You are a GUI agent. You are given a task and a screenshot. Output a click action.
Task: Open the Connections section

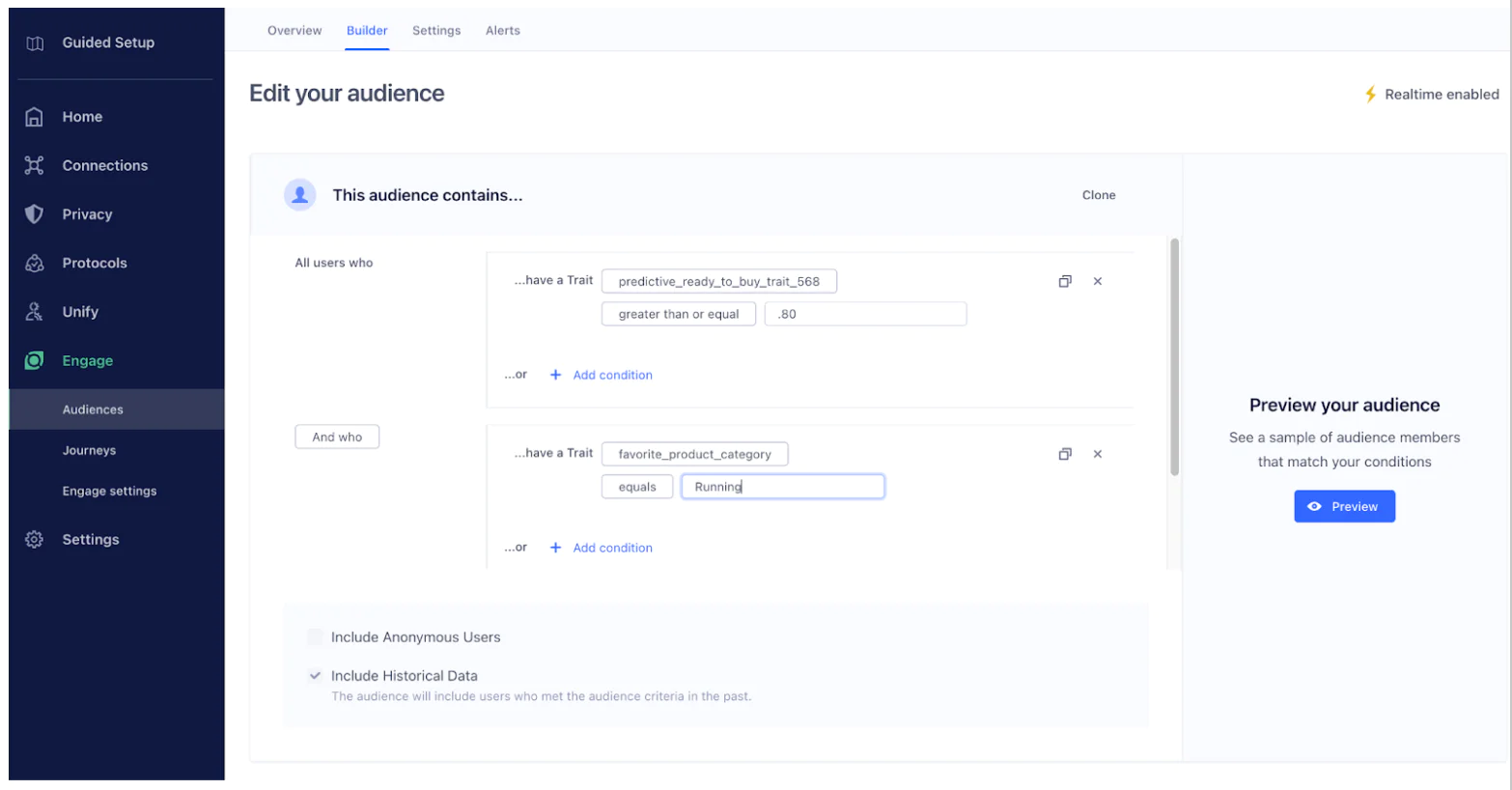(x=104, y=164)
